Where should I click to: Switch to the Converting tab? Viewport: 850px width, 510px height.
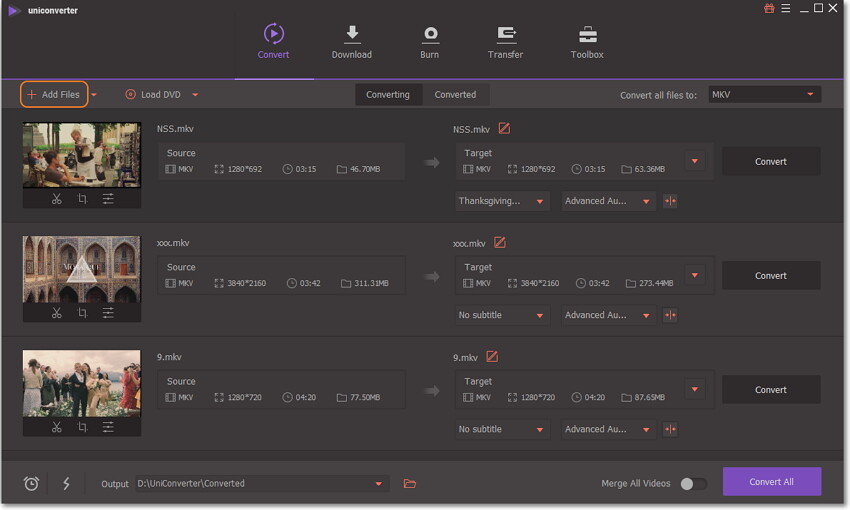(388, 94)
